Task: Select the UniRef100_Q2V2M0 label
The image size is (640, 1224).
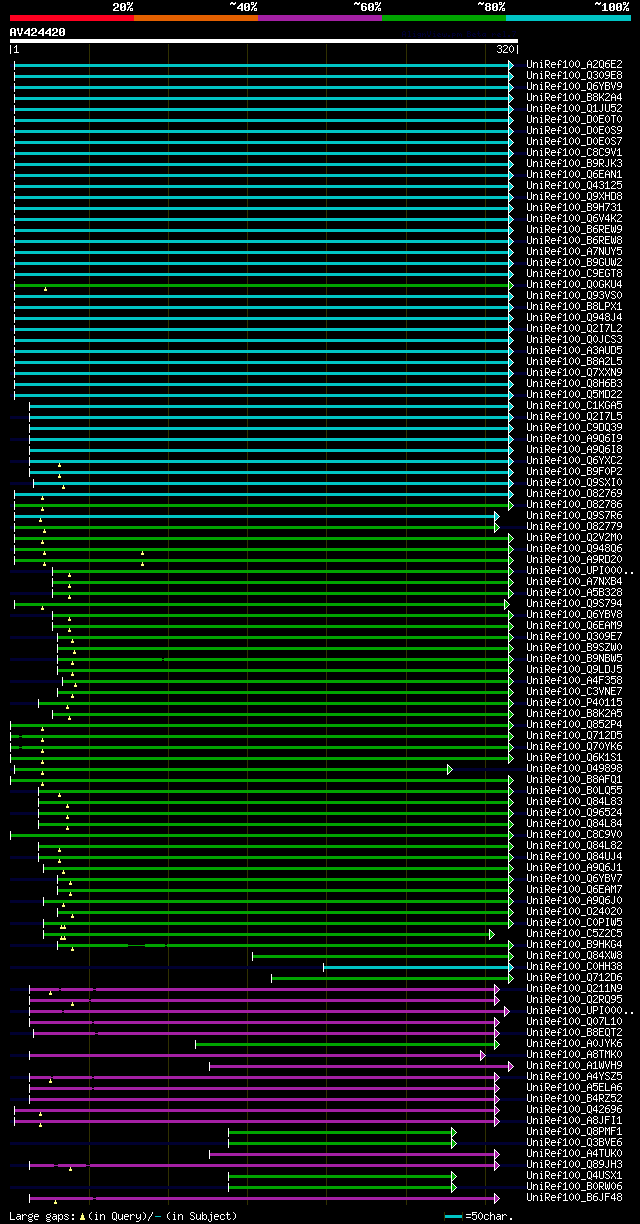Action: [574, 537]
